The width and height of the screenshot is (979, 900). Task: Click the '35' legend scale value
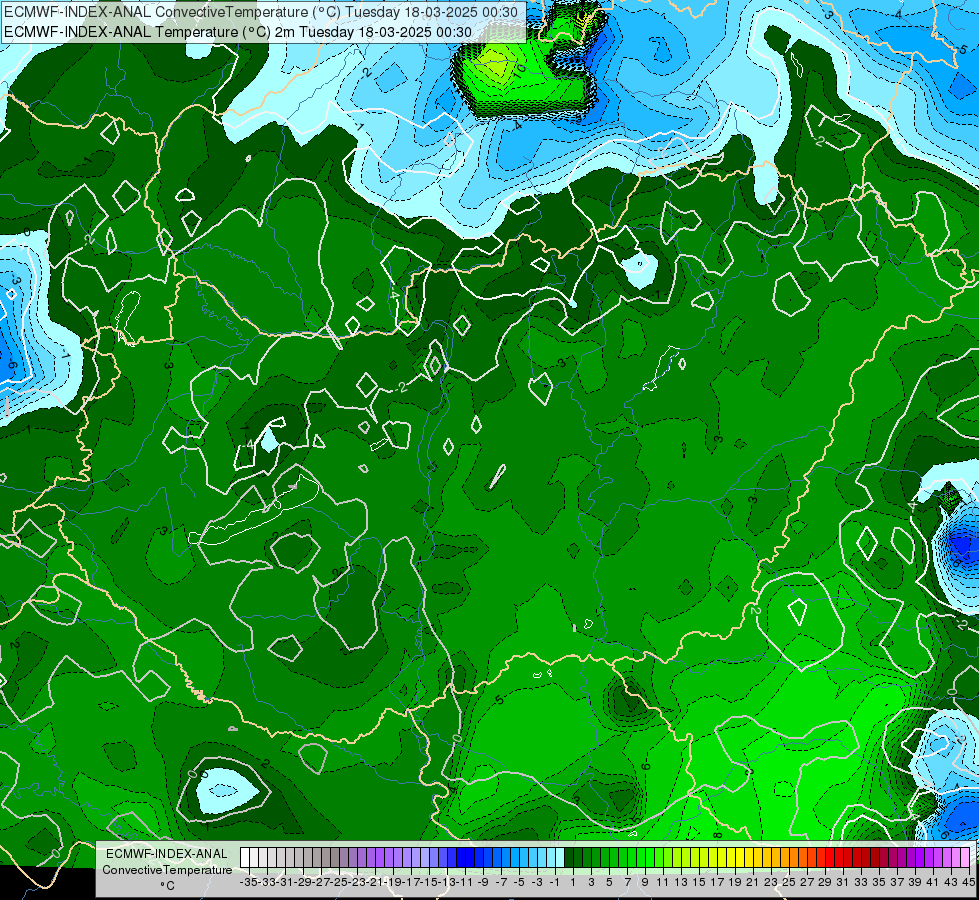pyautogui.click(x=879, y=883)
